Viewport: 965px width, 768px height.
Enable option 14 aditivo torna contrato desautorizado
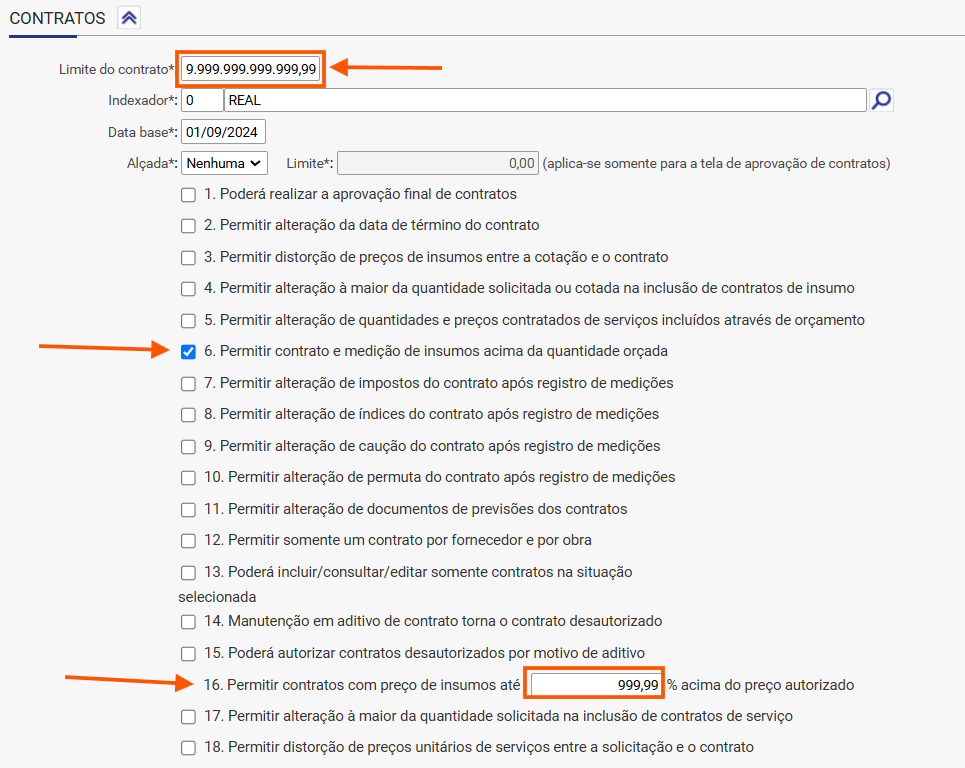pos(188,622)
